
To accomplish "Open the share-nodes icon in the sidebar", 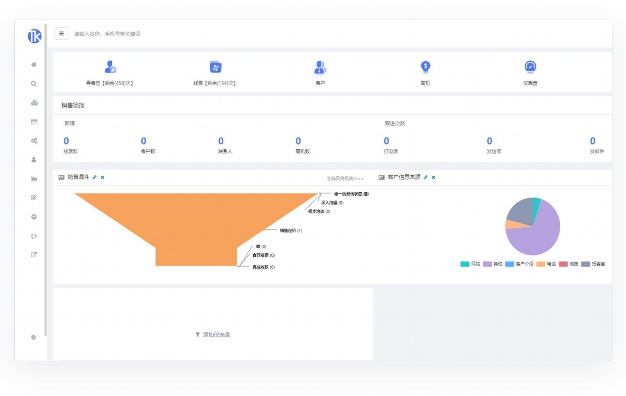I will point(34,141).
